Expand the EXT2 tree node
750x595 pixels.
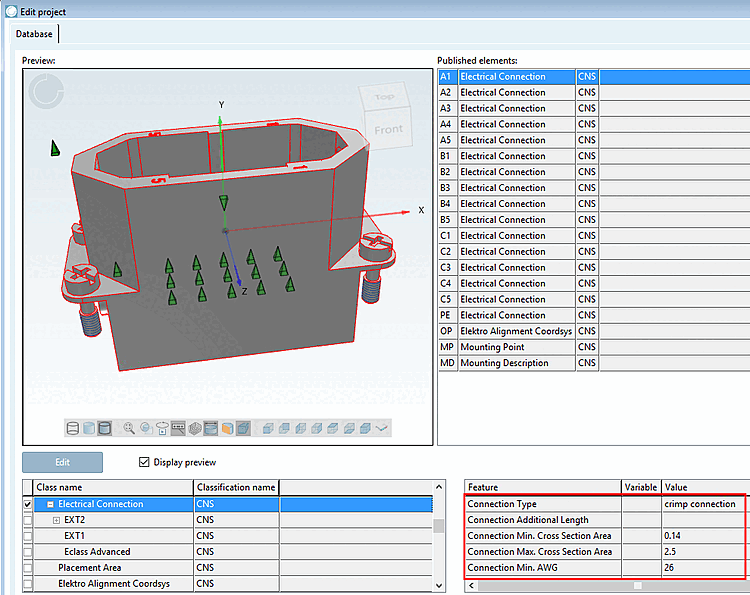56,520
